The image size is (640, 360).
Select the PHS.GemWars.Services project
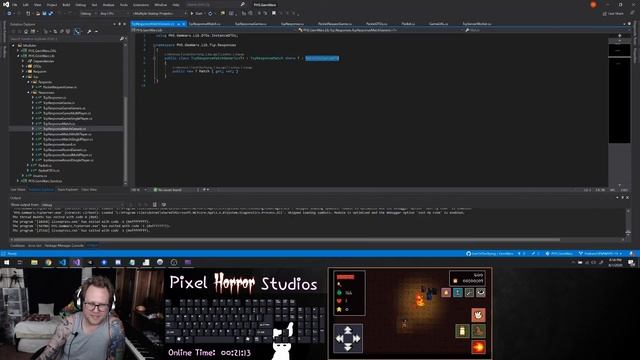pos(45,181)
